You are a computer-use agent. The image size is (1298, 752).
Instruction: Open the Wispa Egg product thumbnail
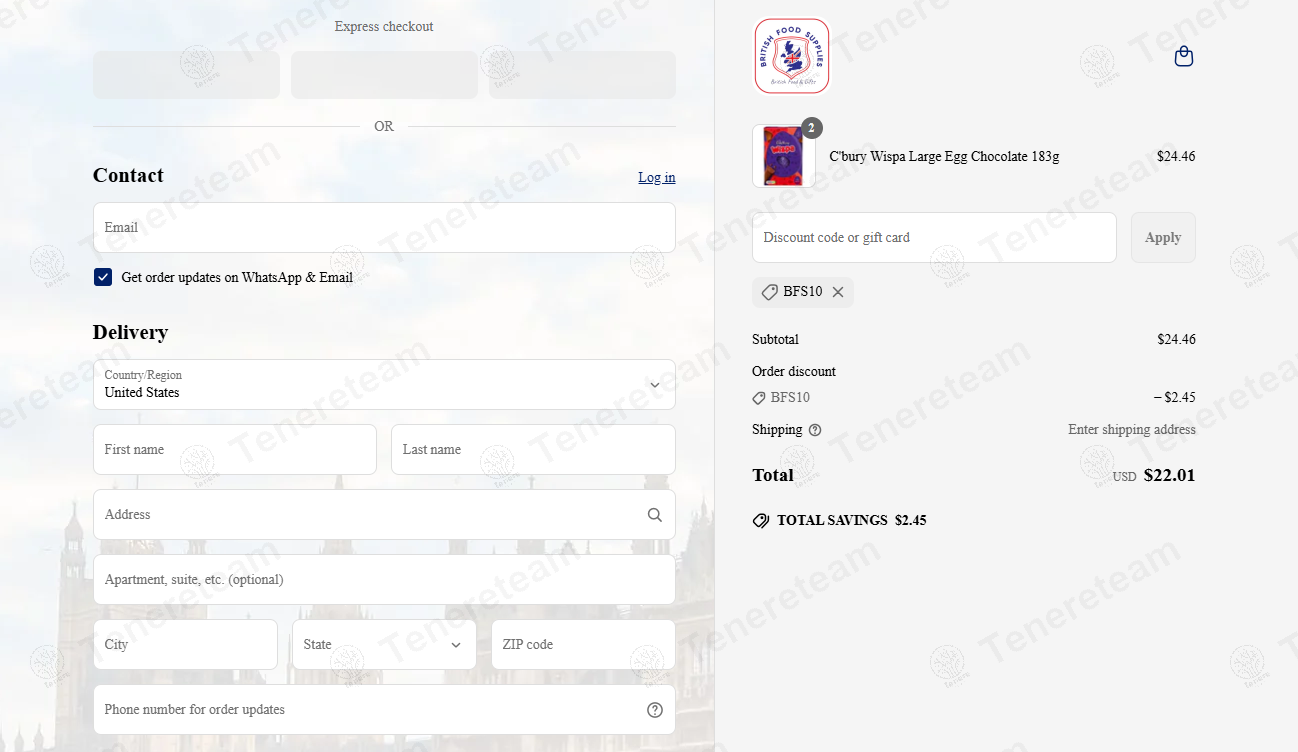[784, 156]
